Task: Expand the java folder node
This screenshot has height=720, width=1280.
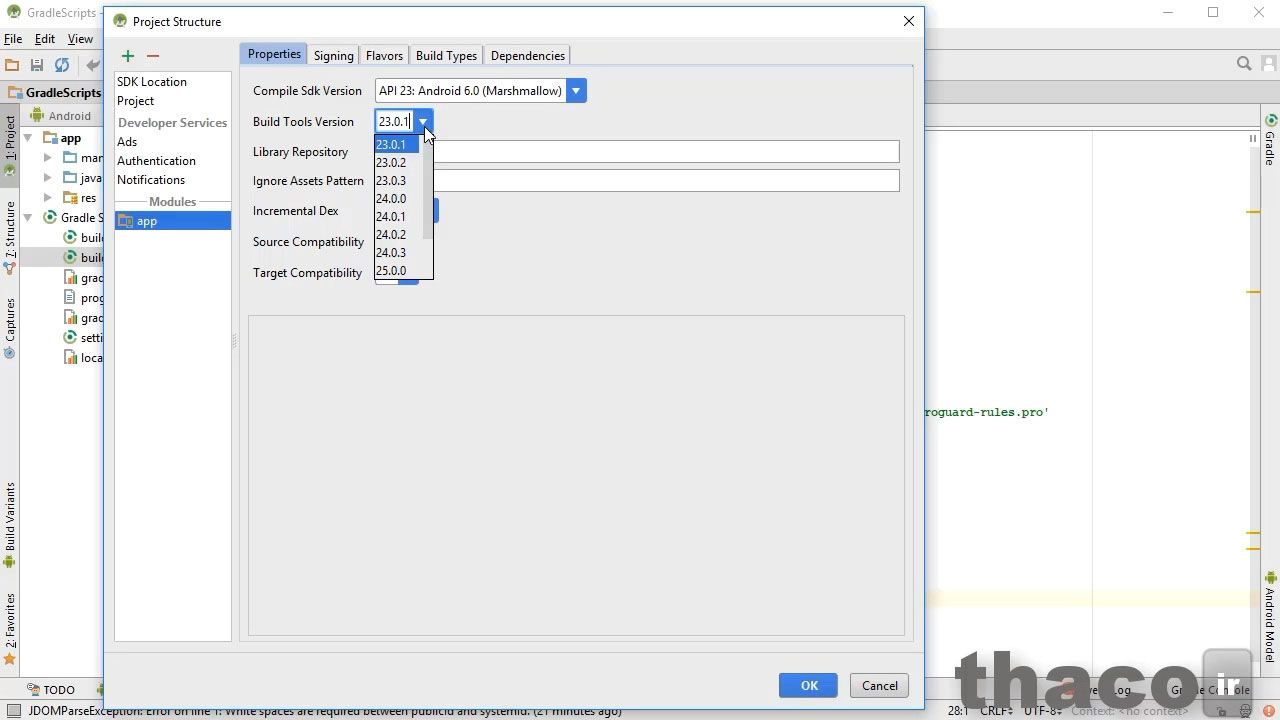Action: pyautogui.click(x=48, y=178)
